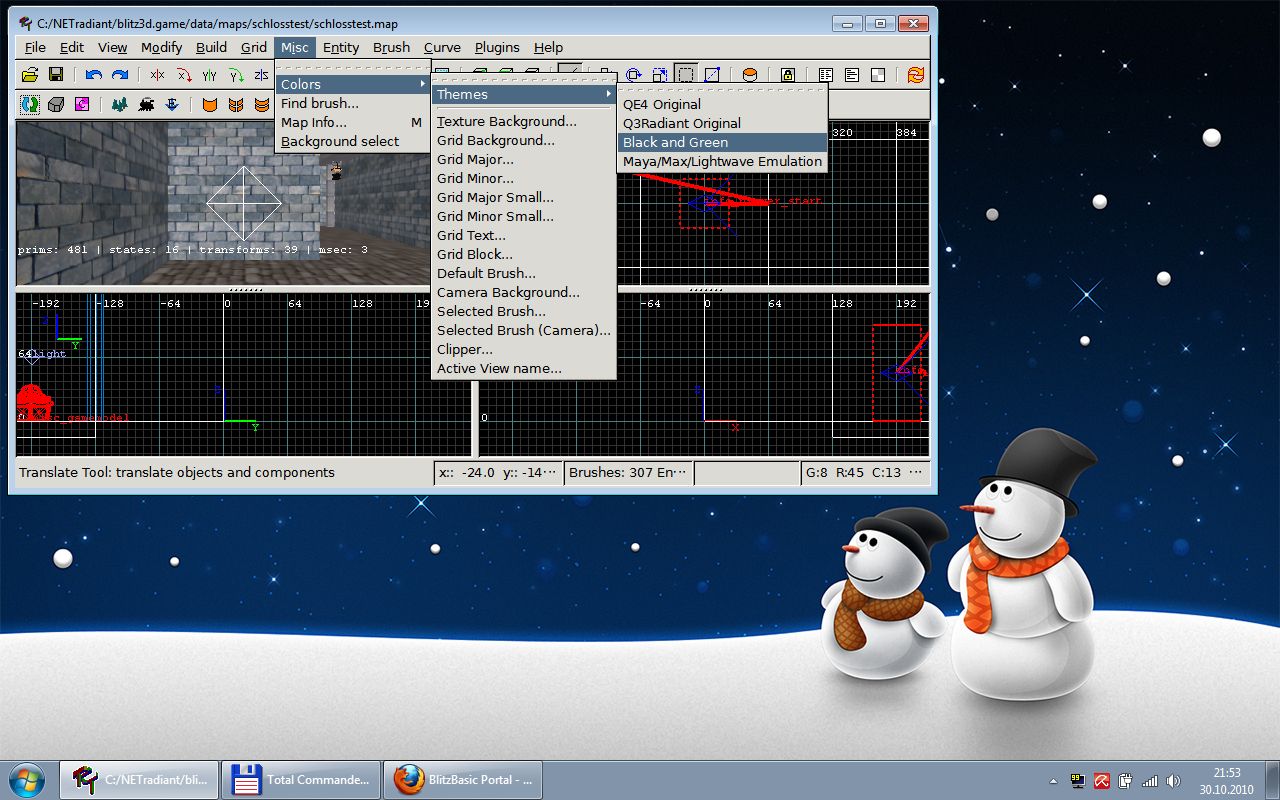
Task: Click the Windows Start button
Action: (x=26, y=779)
